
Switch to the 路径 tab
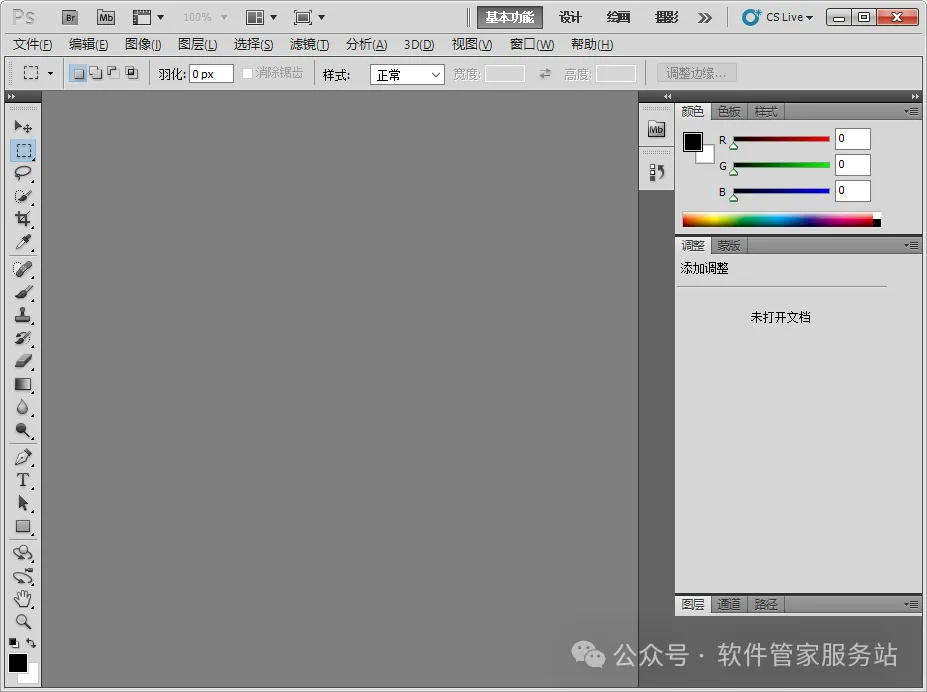coord(766,604)
